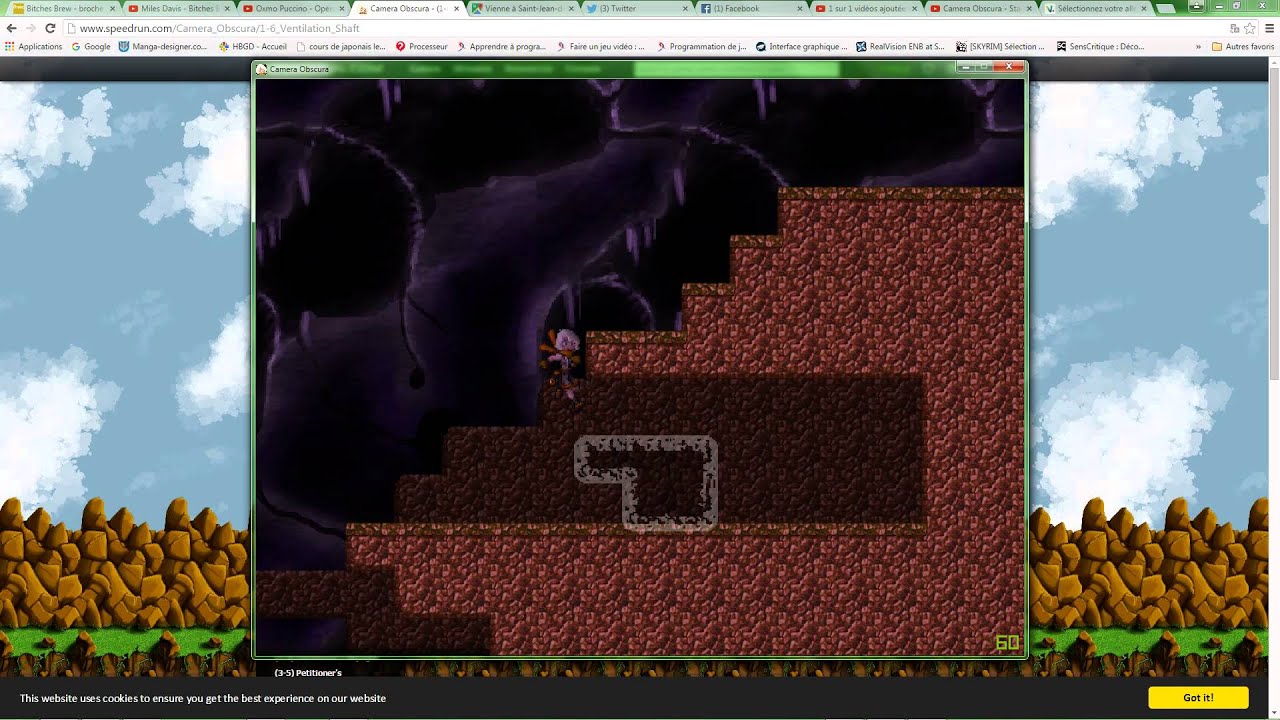Screen dimensions: 1280x720
Task: Switch to the Camera Obscura YouTube tab
Action: 979,8
